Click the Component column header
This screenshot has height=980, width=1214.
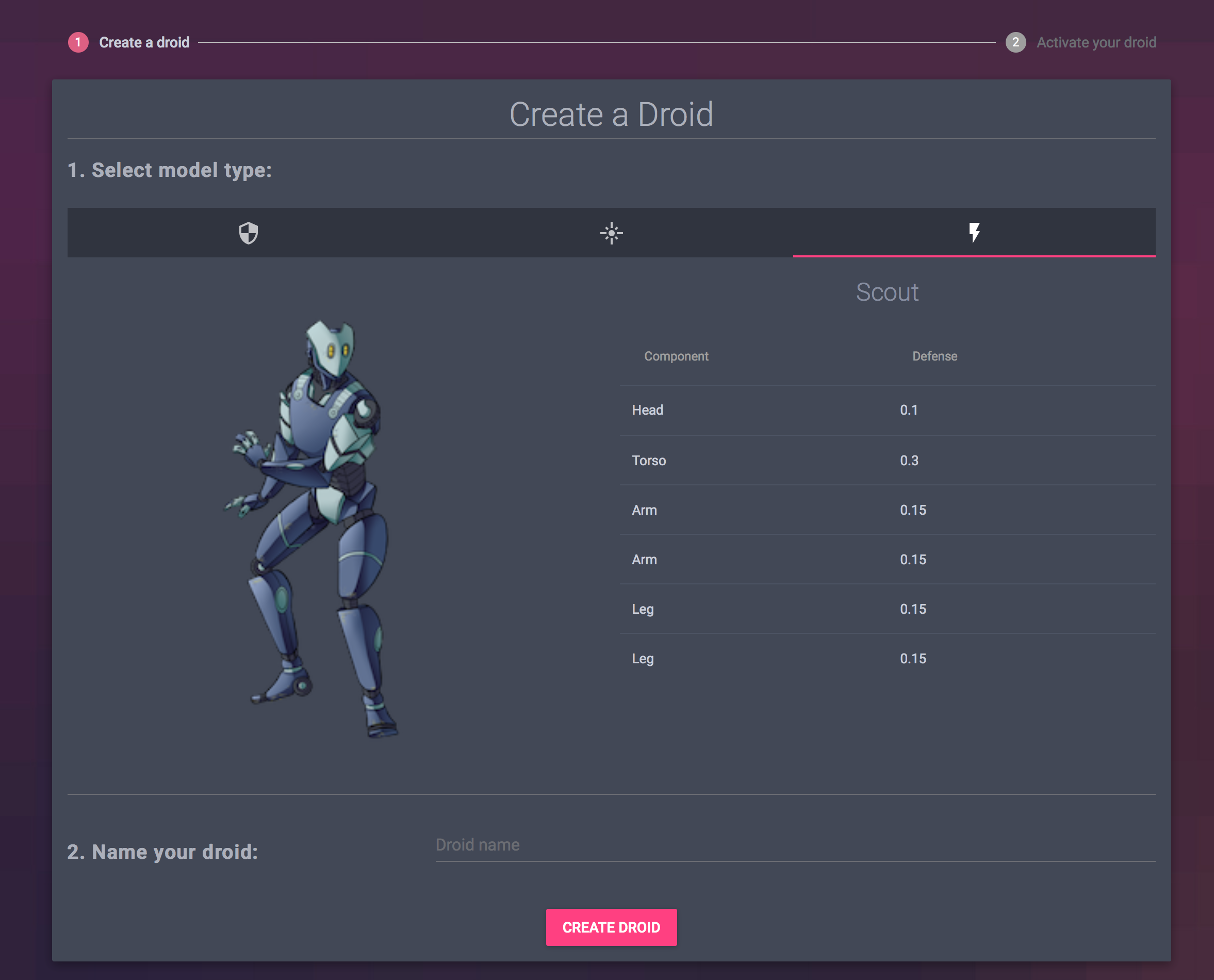pyautogui.click(x=677, y=356)
